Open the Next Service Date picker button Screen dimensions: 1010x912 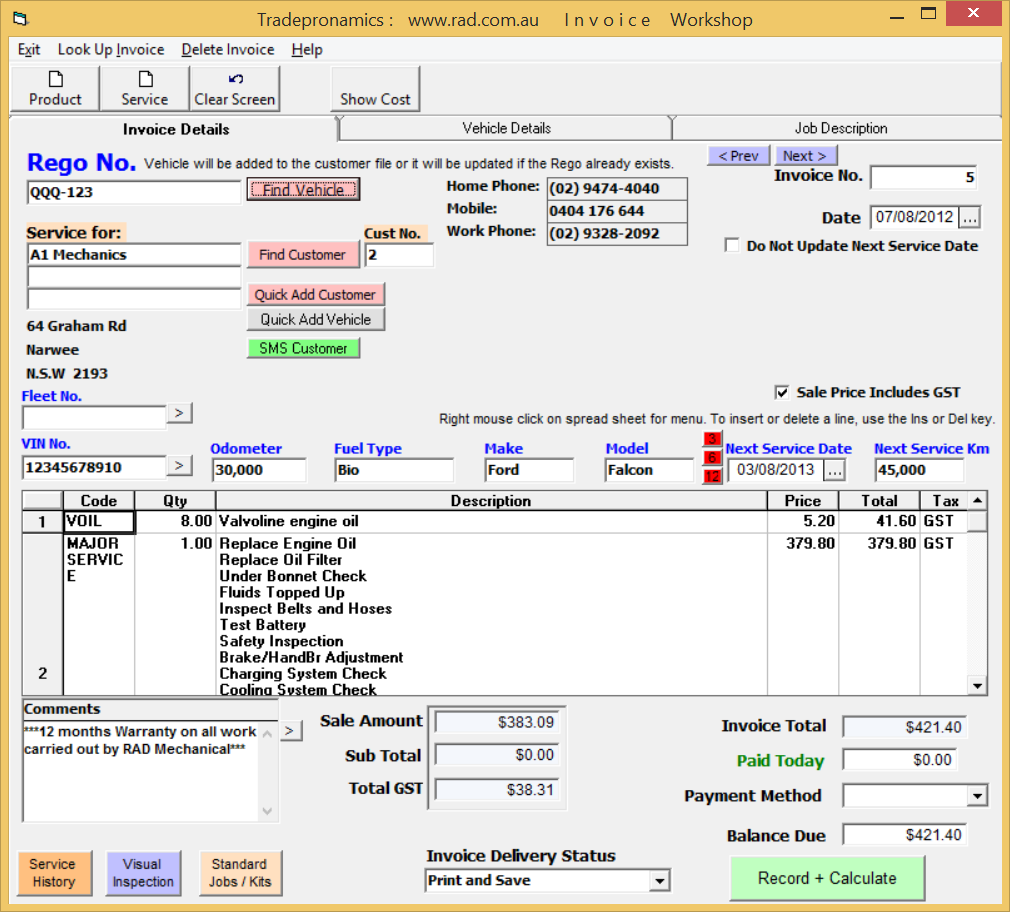point(835,470)
